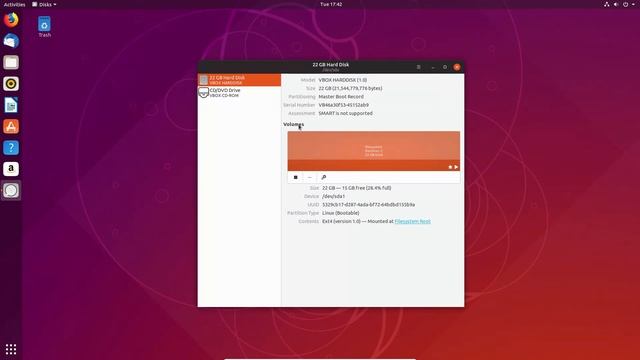Screen dimensions: 640x360
Task: Open Rhythmbox from the dock
Action: click(x=11, y=84)
